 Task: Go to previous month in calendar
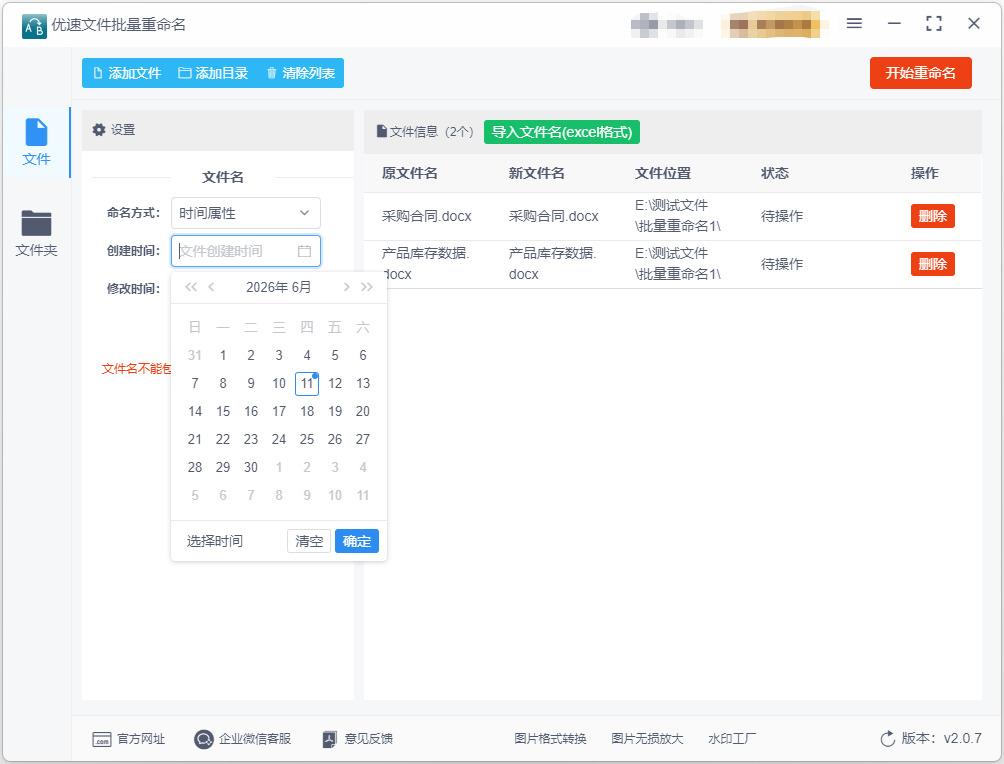click(211, 287)
